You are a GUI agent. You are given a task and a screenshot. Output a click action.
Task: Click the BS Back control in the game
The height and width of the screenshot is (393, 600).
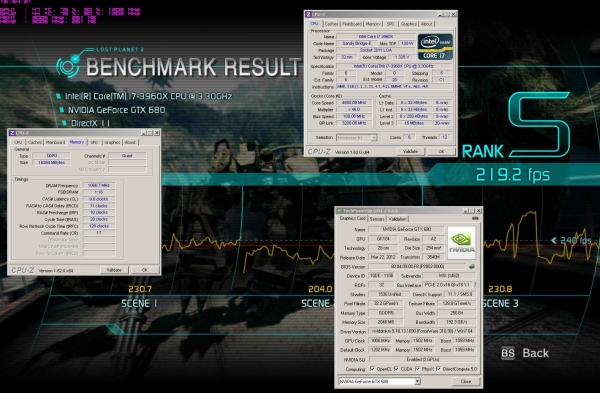[x=525, y=353]
